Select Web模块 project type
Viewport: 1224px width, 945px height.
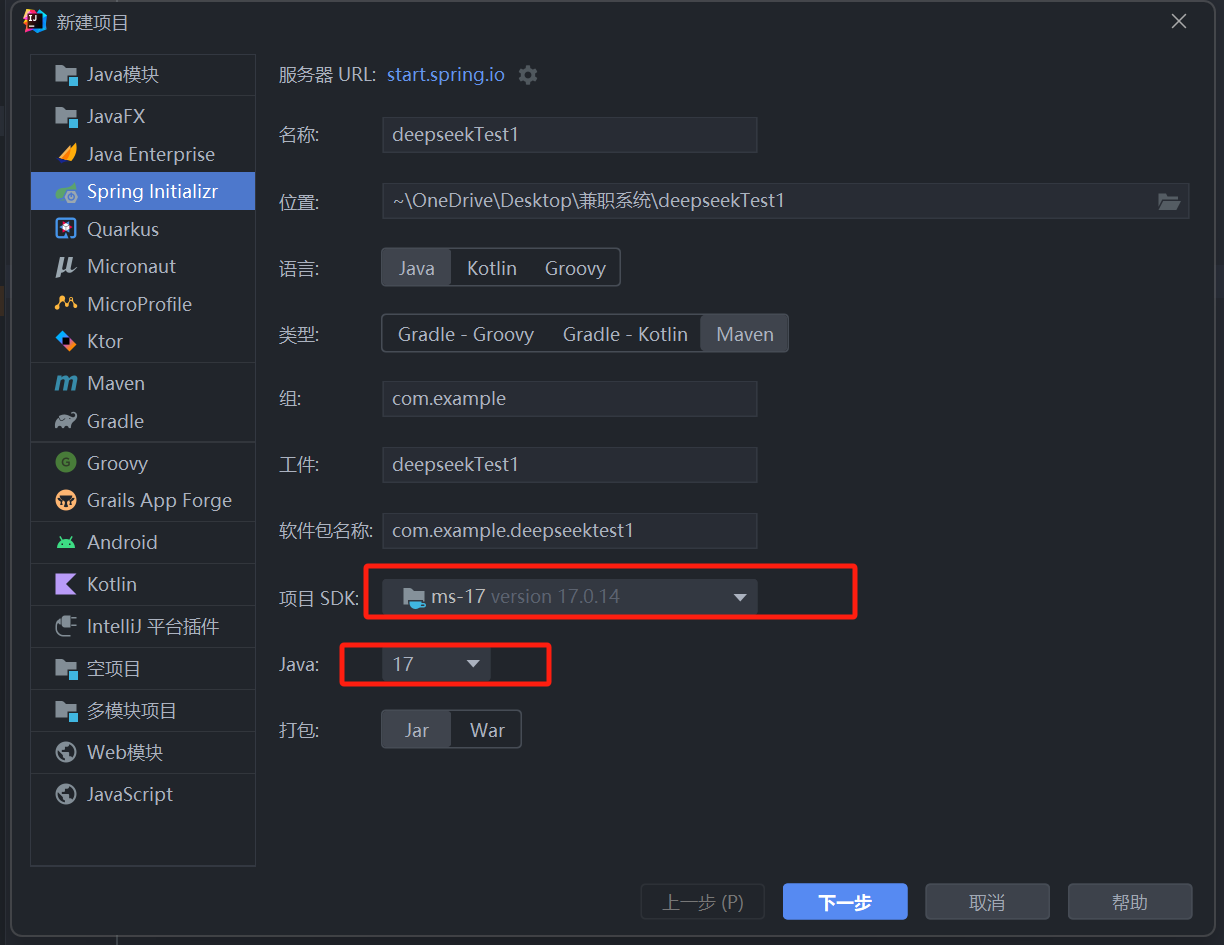point(143,752)
